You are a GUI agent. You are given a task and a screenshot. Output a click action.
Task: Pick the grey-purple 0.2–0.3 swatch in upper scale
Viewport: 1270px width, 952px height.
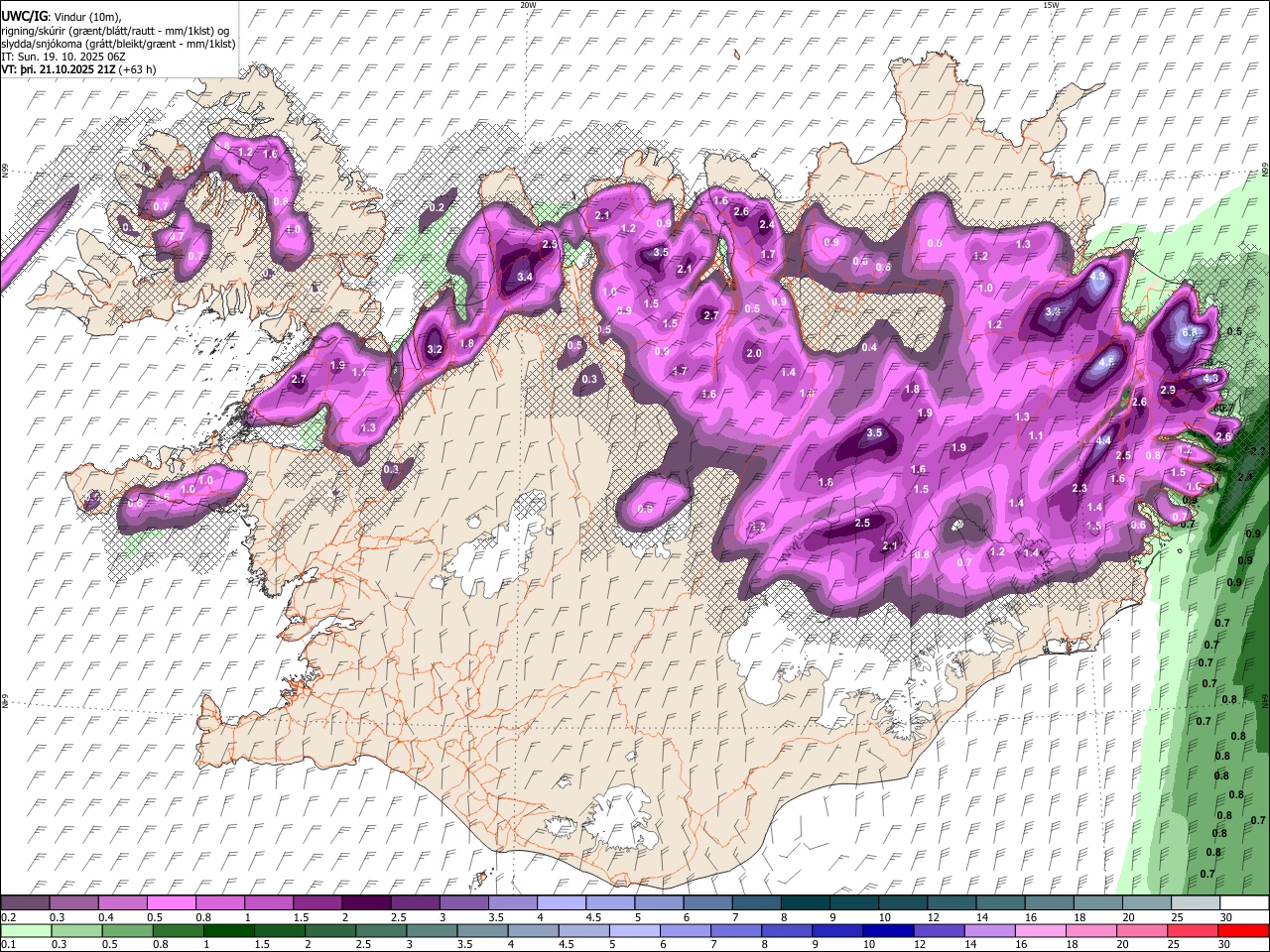pos(26,902)
